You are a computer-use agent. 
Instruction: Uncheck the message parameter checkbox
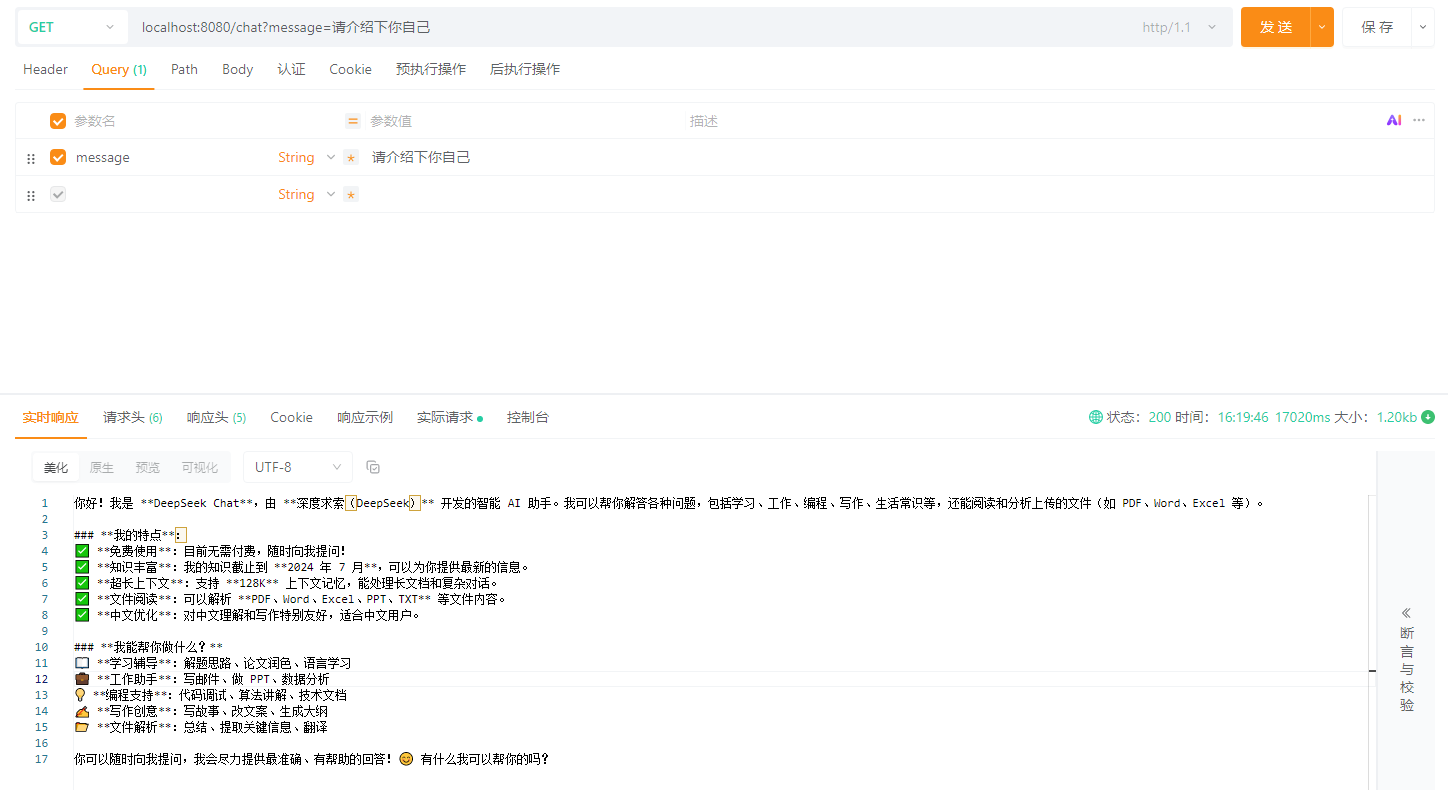coord(58,157)
